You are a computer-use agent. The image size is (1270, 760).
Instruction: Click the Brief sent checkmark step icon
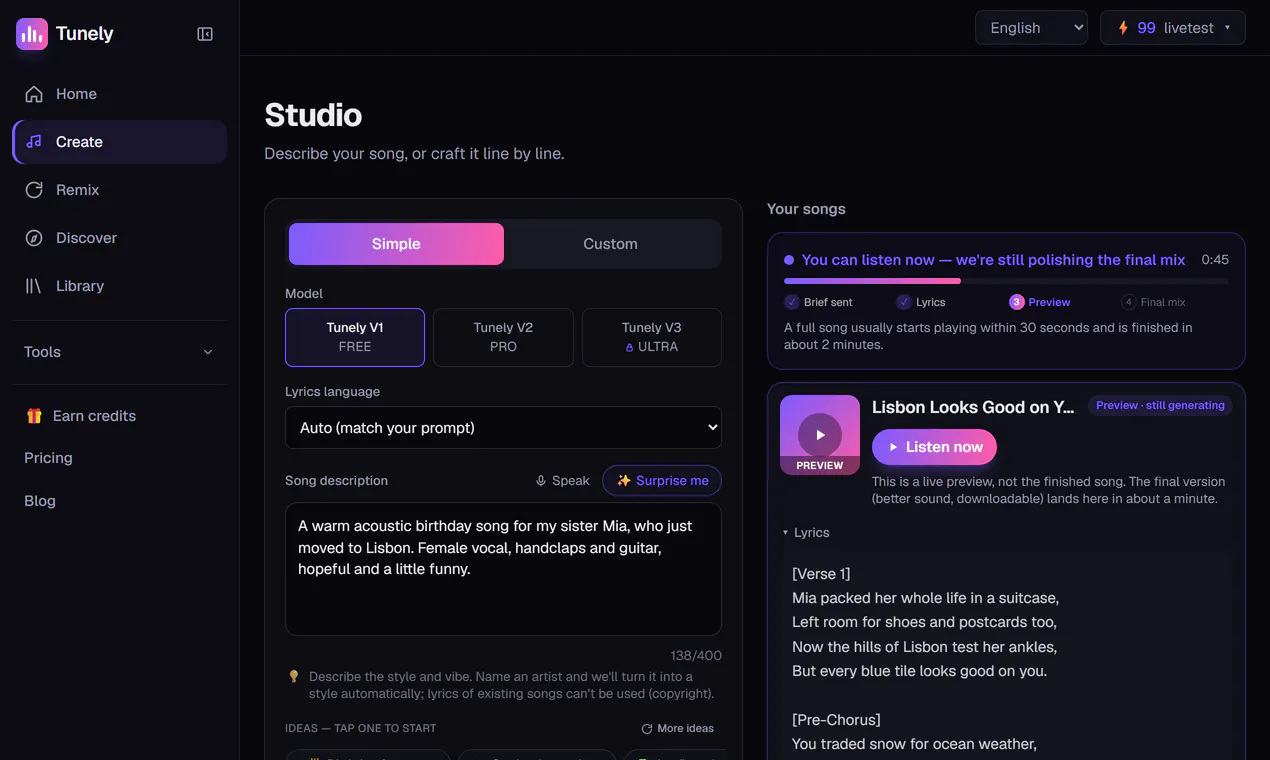click(x=792, y=302)
